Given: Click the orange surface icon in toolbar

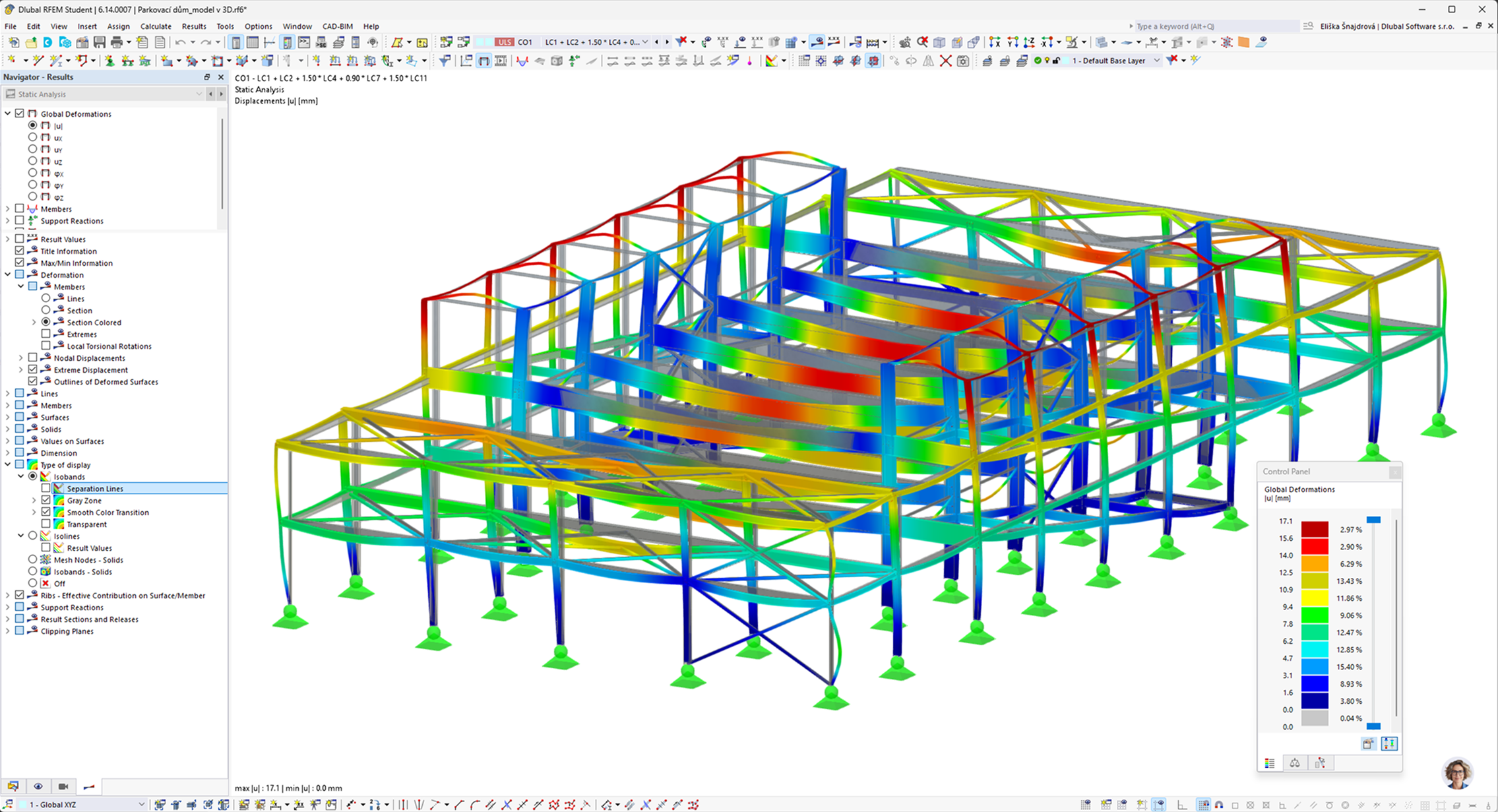Looking at the screenshot, I should click(1243, 42).
